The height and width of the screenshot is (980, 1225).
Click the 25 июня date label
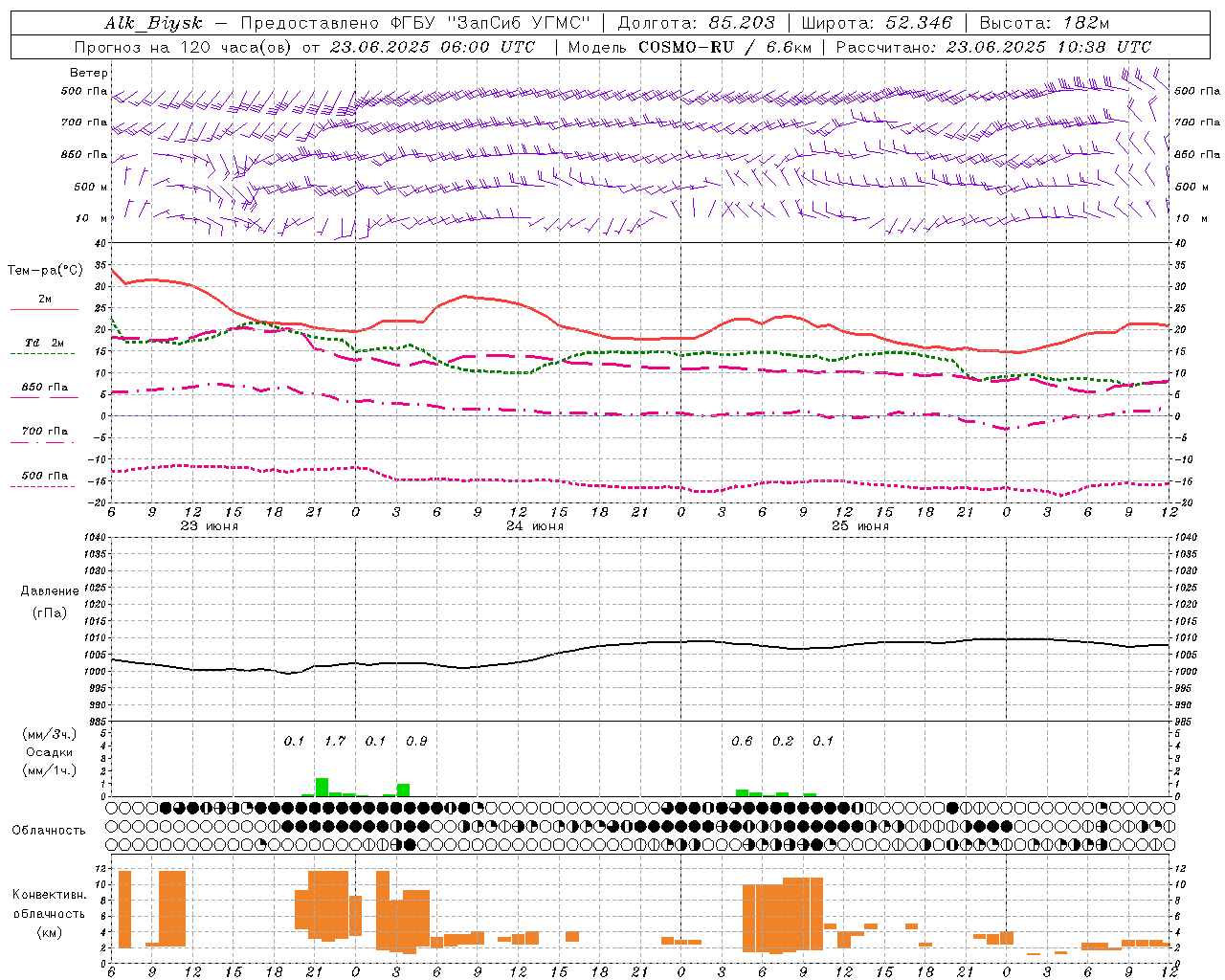[x=860, y=526]
